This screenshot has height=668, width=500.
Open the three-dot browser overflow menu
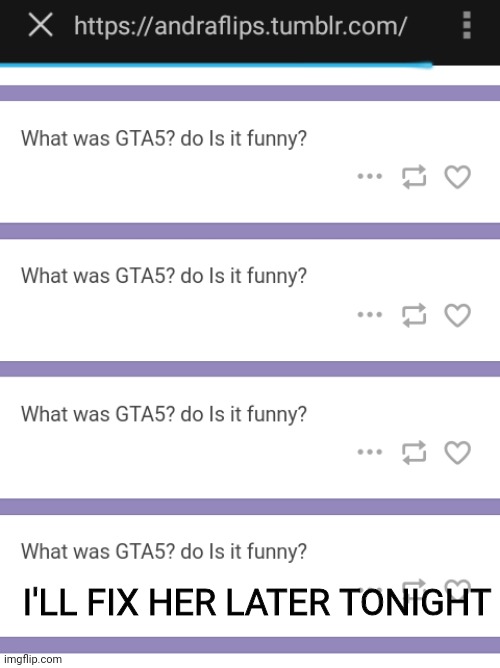point(467,25)
